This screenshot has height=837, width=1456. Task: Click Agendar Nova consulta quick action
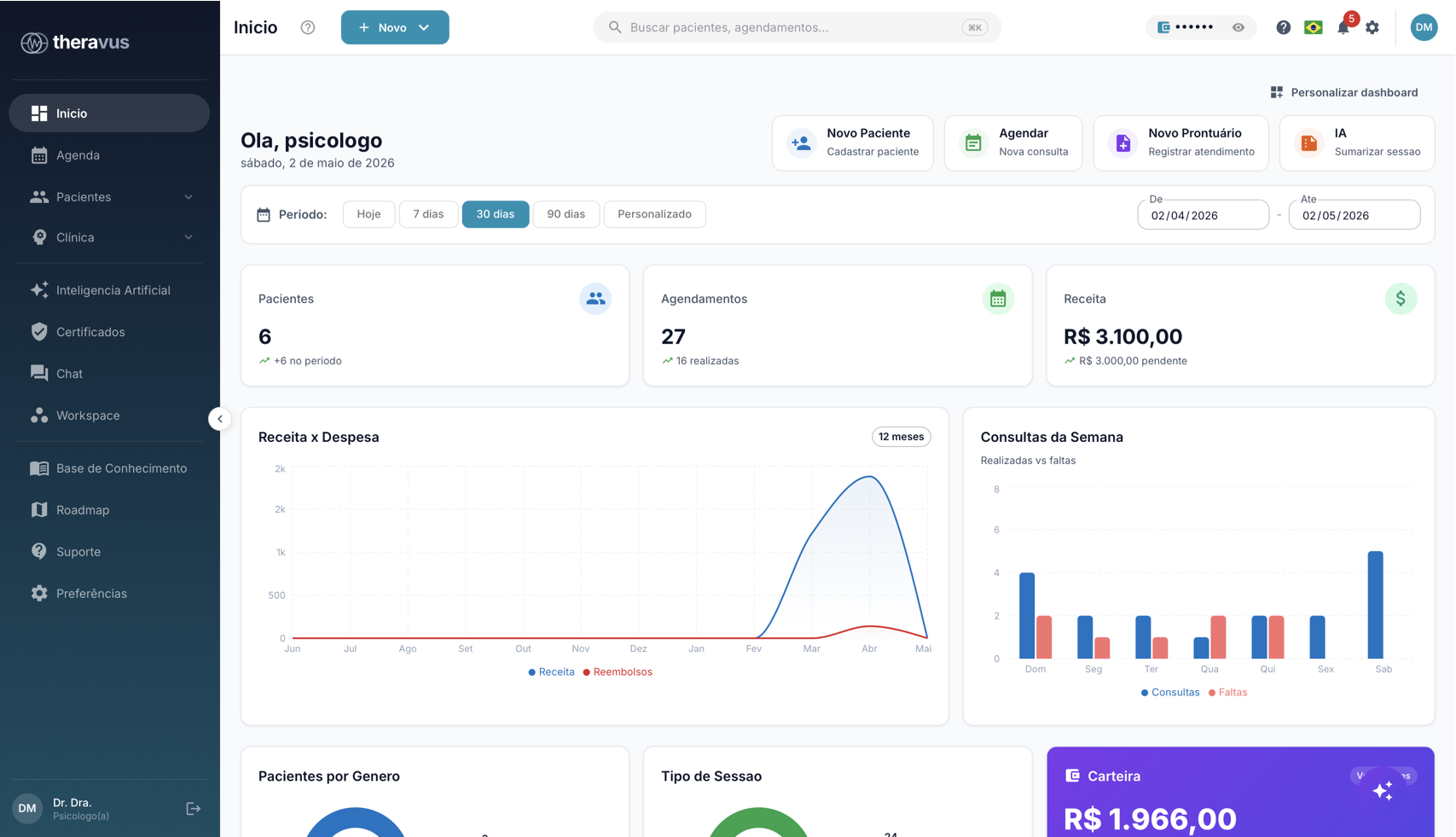pos(1013,143)
